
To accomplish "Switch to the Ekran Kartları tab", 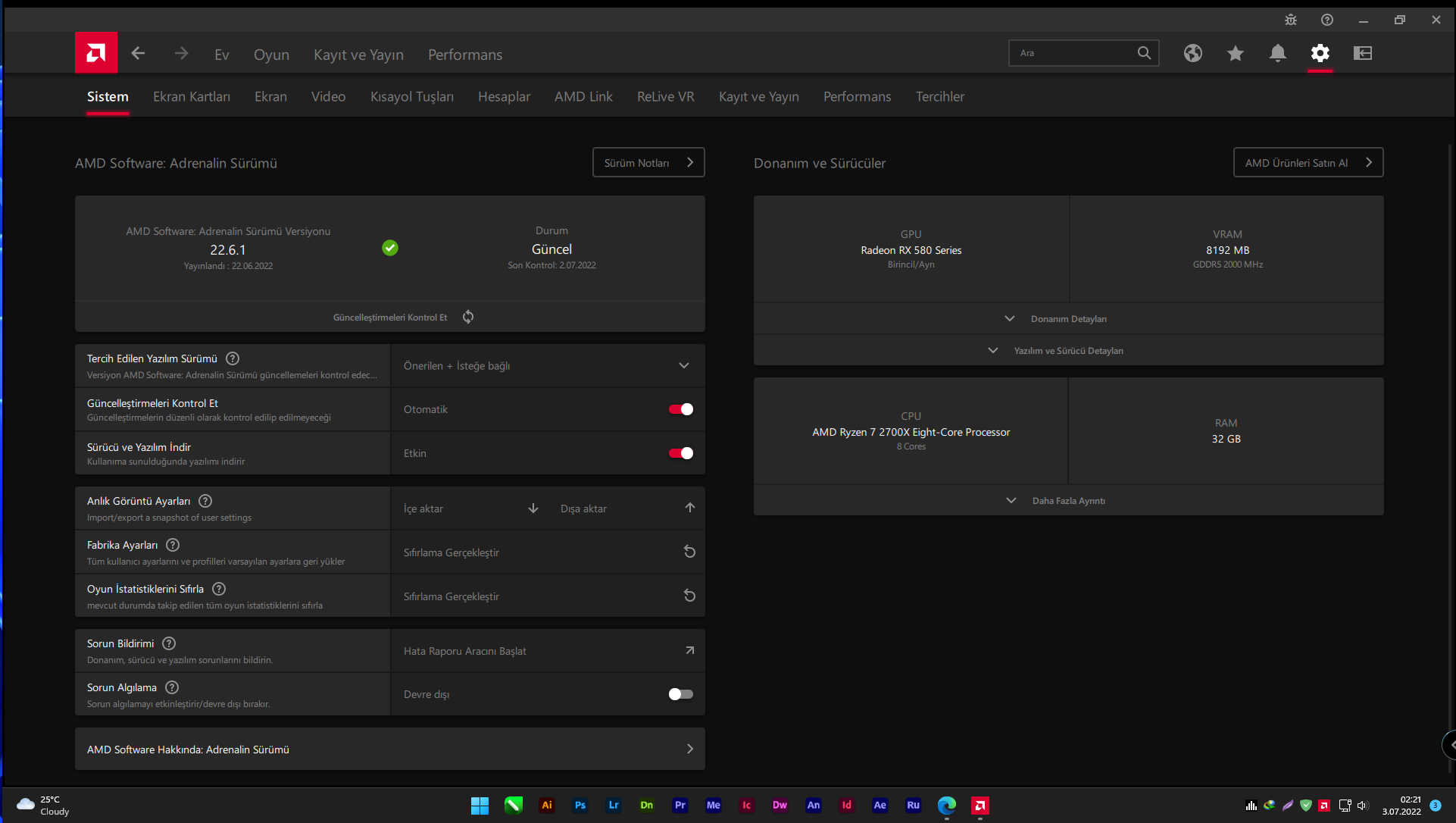I will click(191, 96).
